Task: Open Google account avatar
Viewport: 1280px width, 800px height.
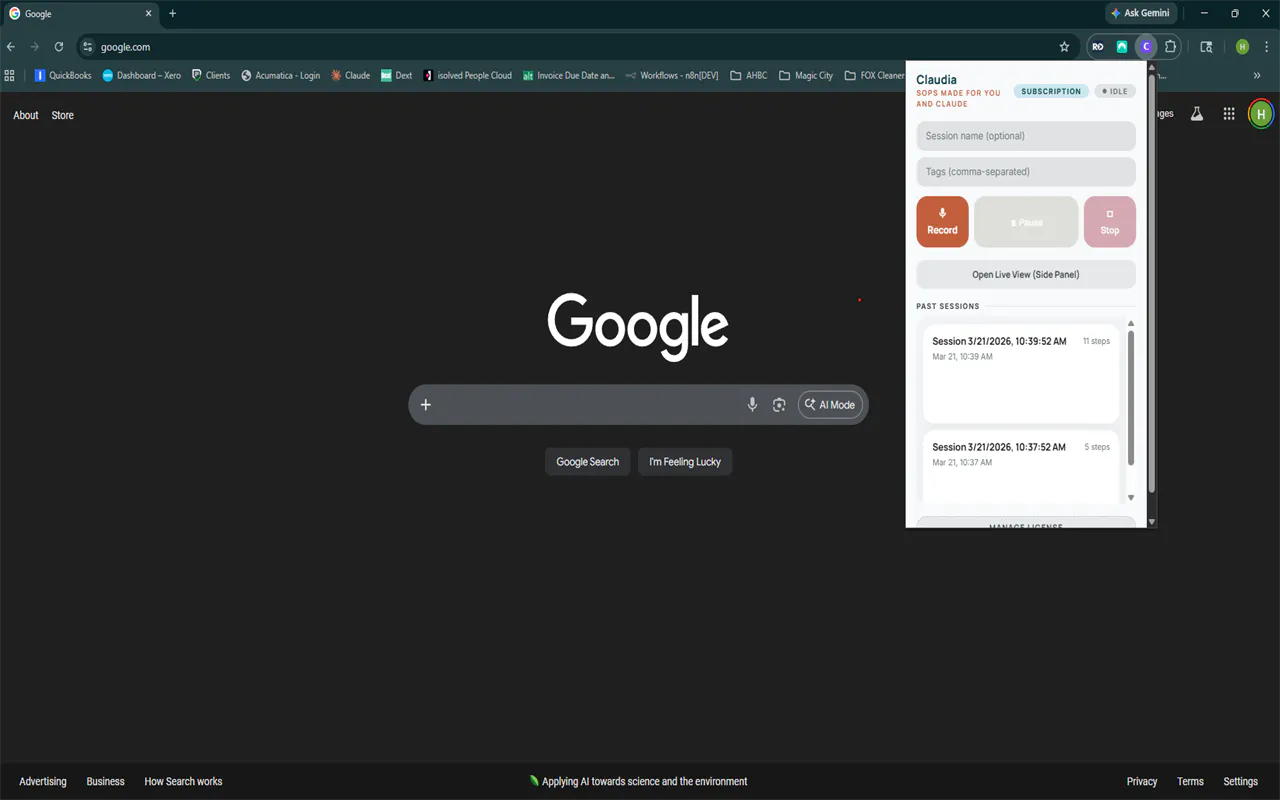Action: tap(1261, 114)
